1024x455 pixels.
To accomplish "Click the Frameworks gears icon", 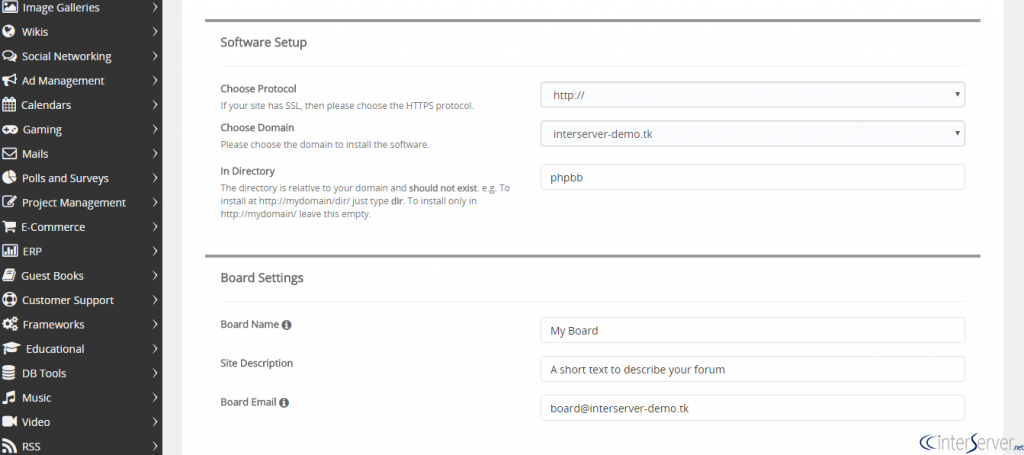I will [10, 324].
